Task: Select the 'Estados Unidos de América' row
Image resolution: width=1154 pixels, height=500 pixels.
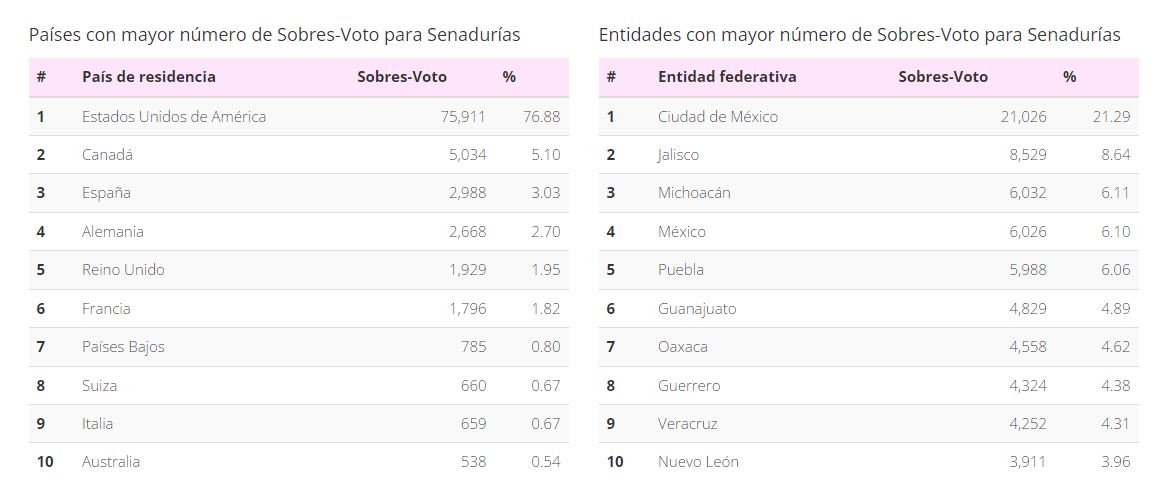Action: [174, 117]
